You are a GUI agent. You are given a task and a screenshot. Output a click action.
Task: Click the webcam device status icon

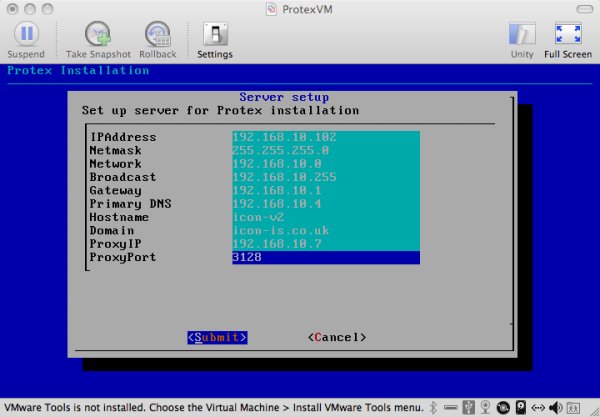pos(486,408)
